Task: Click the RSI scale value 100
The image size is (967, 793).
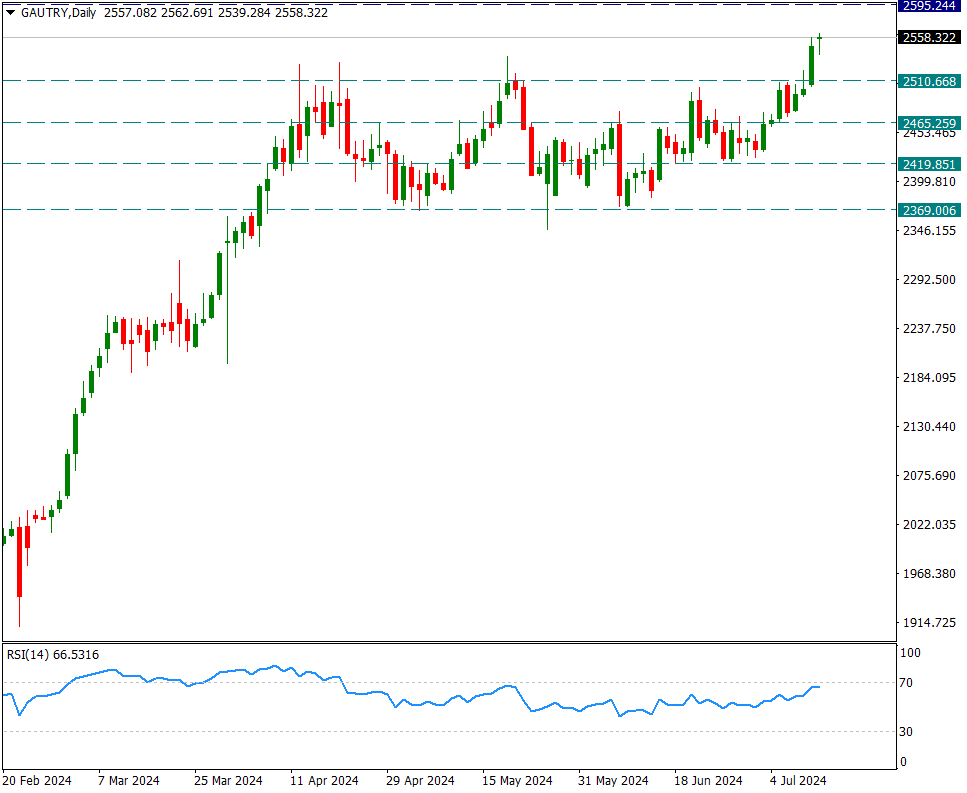Action: 910,653
